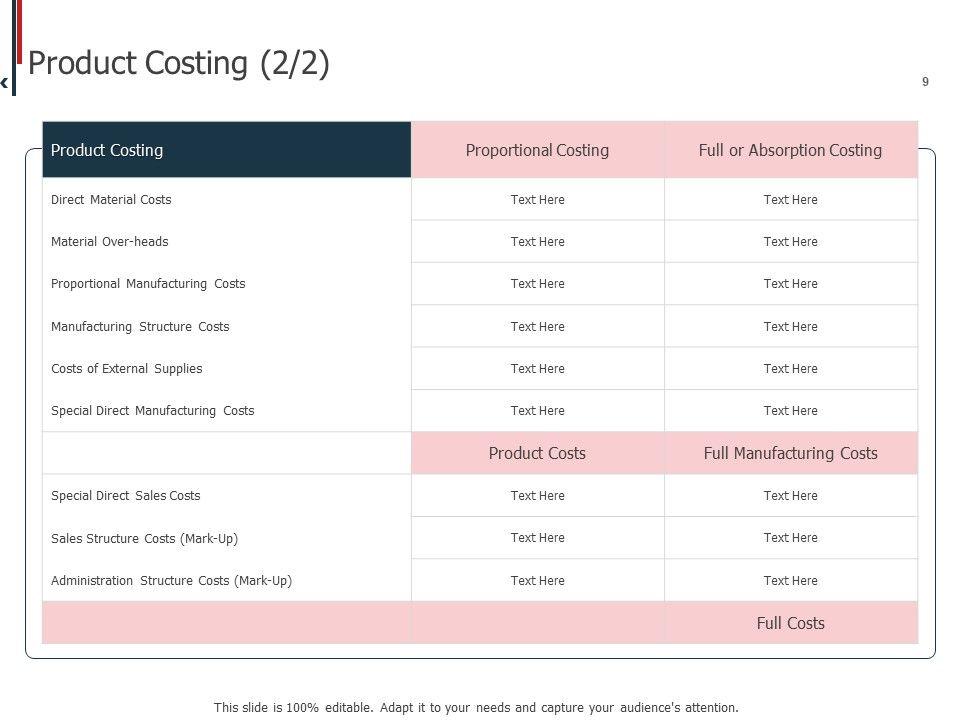This screenshot has height=720, width=960.
Task: Select the Material Over-heads row label
Action: click(x=110, y=242)
